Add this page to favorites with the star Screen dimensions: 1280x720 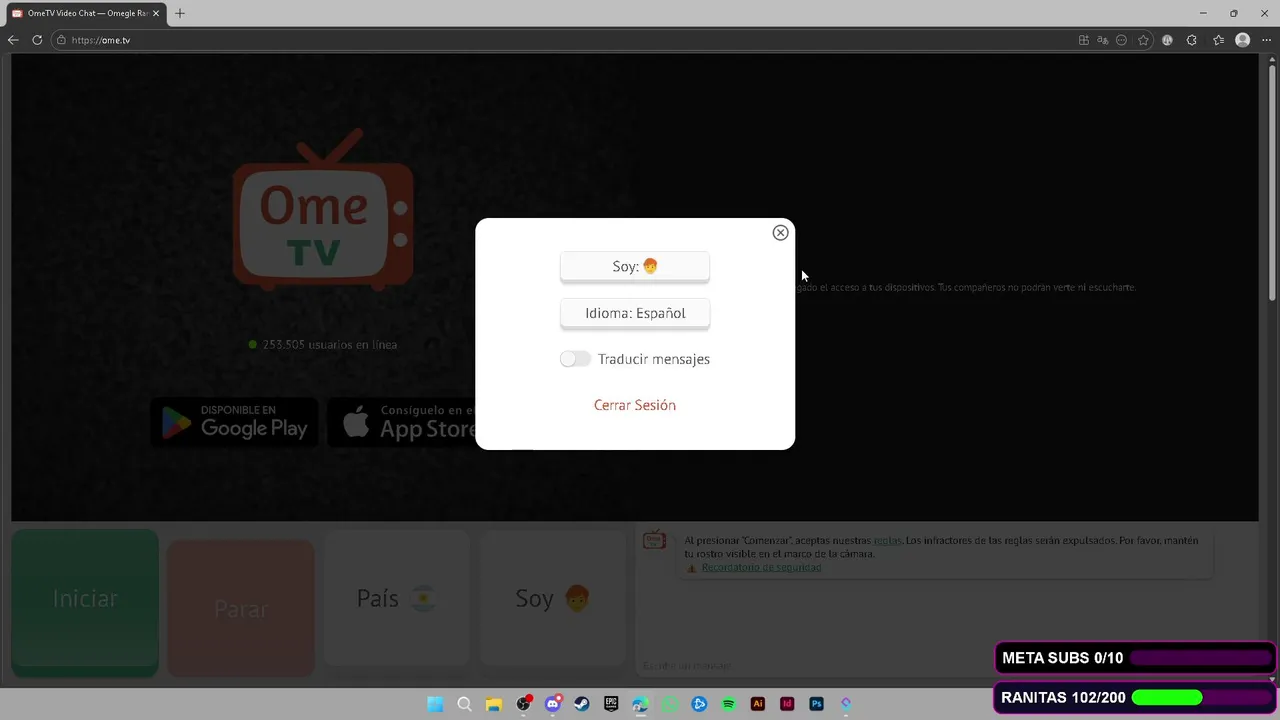pyautogui.click(x=1143, y=40)
